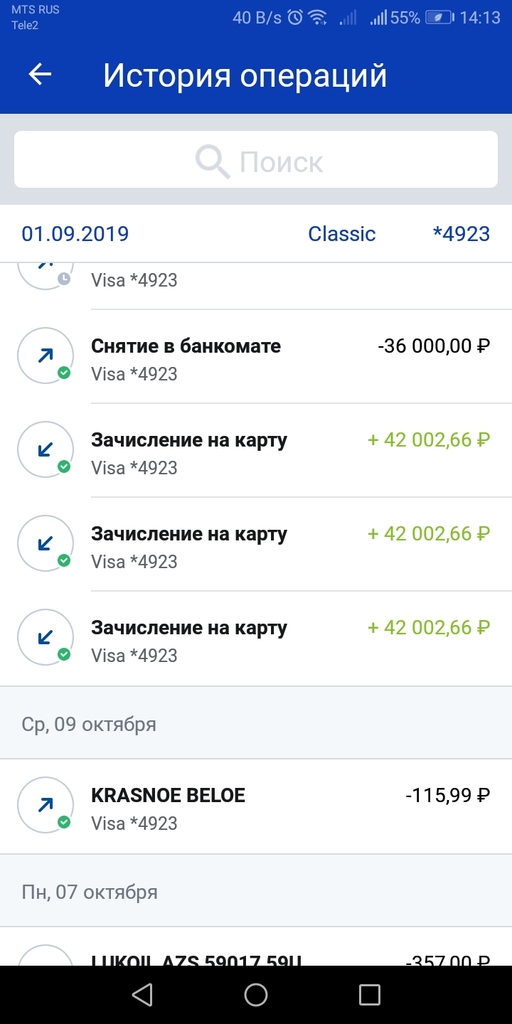Viewport: 512px width, 1024px height.
Task: Tap Android back navigation triangle
Action: pyautogui.click(x=142, y=995)
